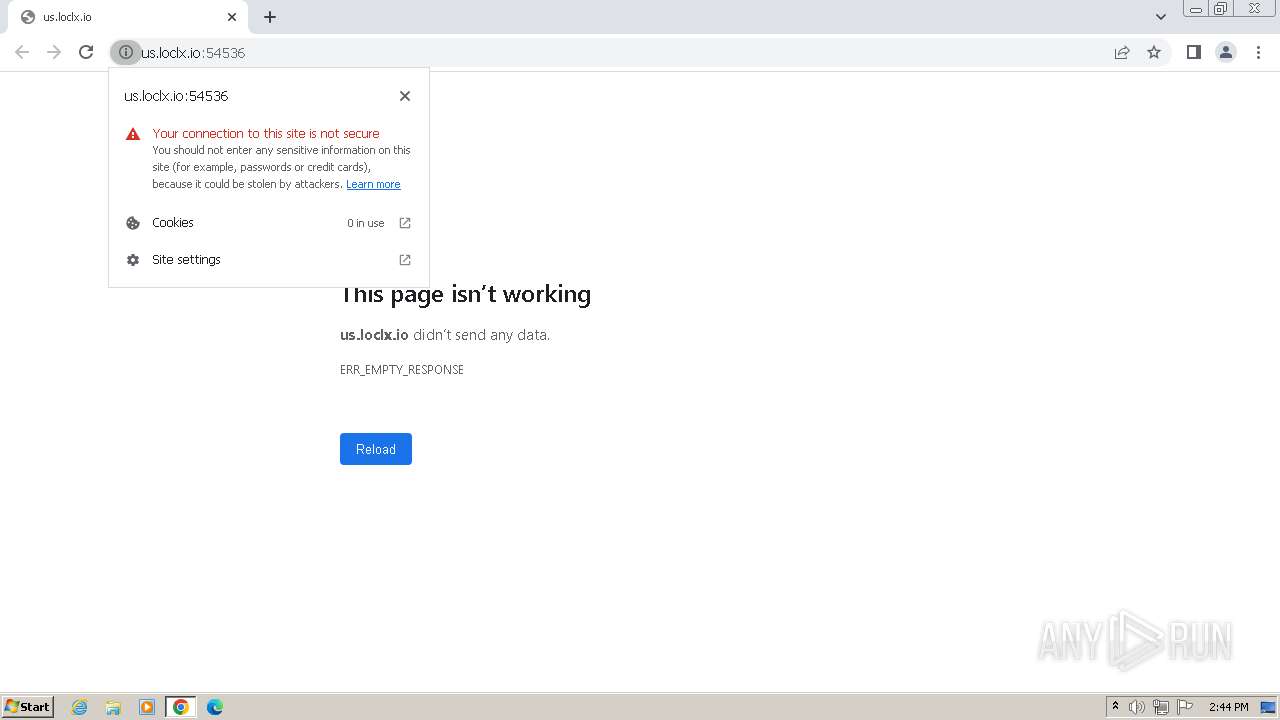Image resolution: width=1280 pixels, height=720 pixels.
Task: Reload page with toolbar refresh icon
Action: 86,52
